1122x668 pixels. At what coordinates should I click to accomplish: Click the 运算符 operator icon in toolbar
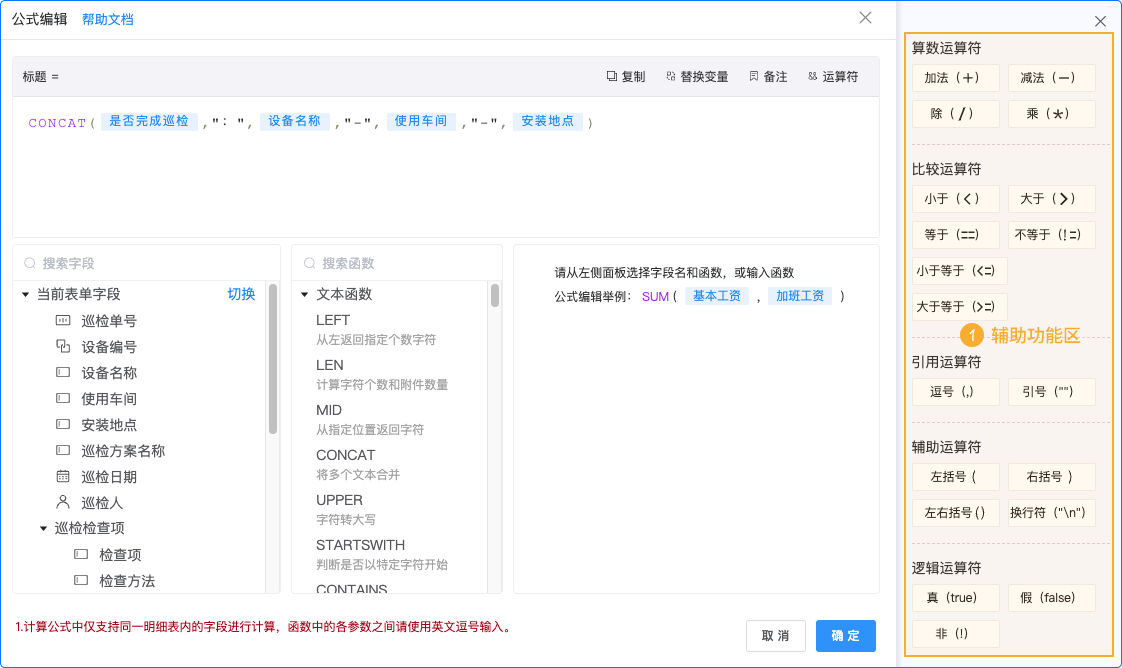click(x=814, y=76)
